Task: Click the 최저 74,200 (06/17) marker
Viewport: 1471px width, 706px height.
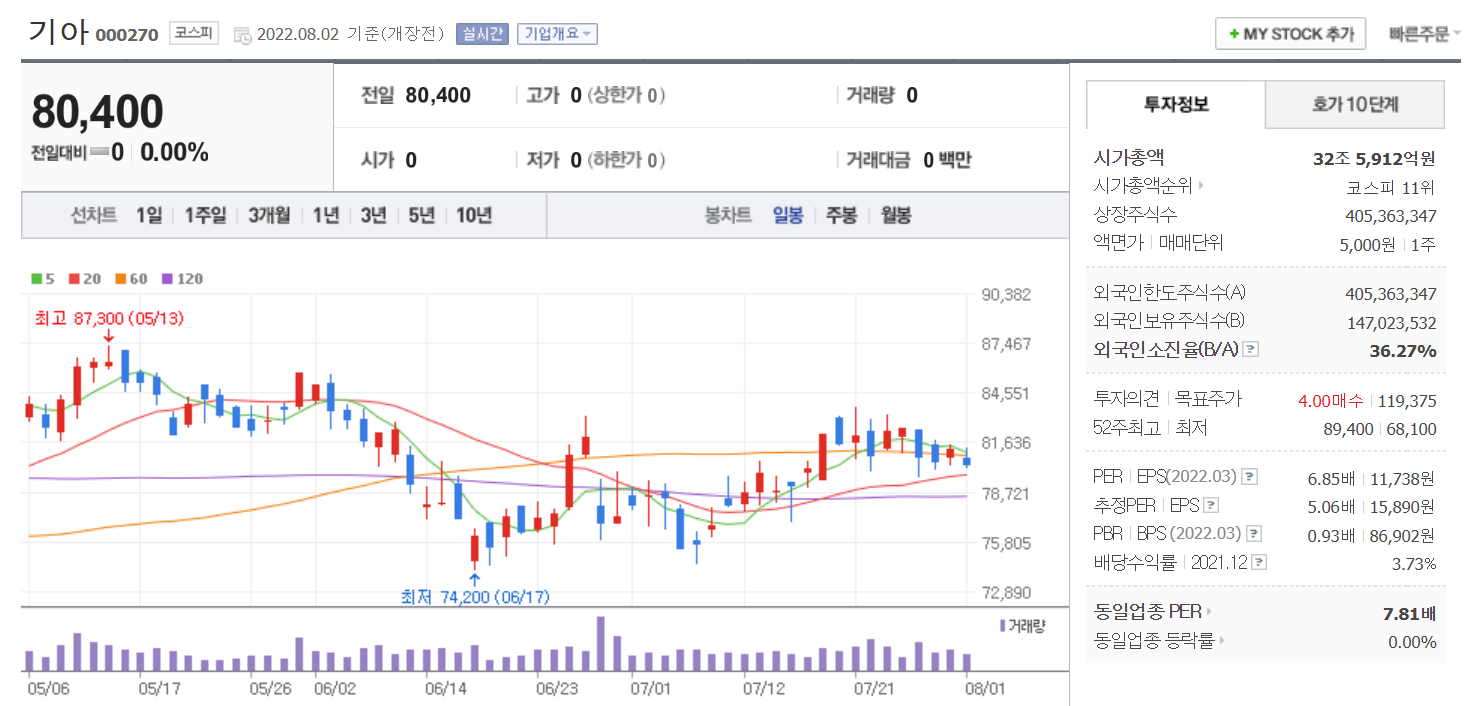Action: tap(475, 597)
